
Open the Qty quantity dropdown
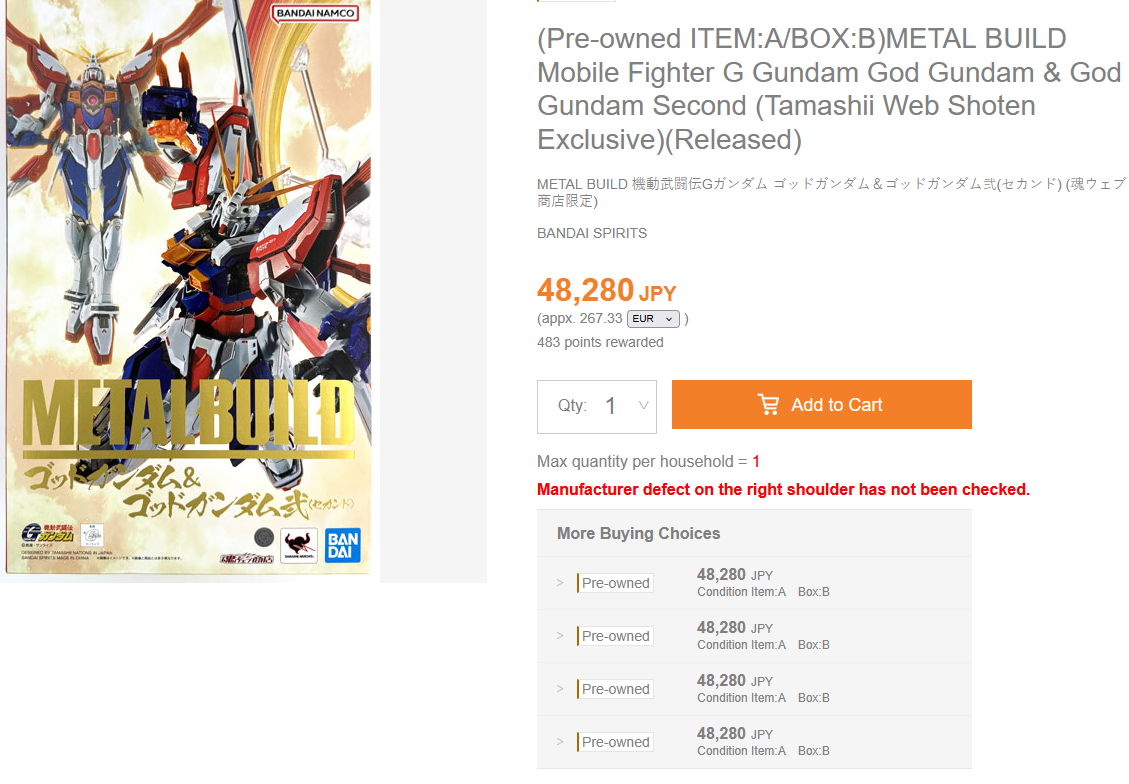tap(596, 407)
